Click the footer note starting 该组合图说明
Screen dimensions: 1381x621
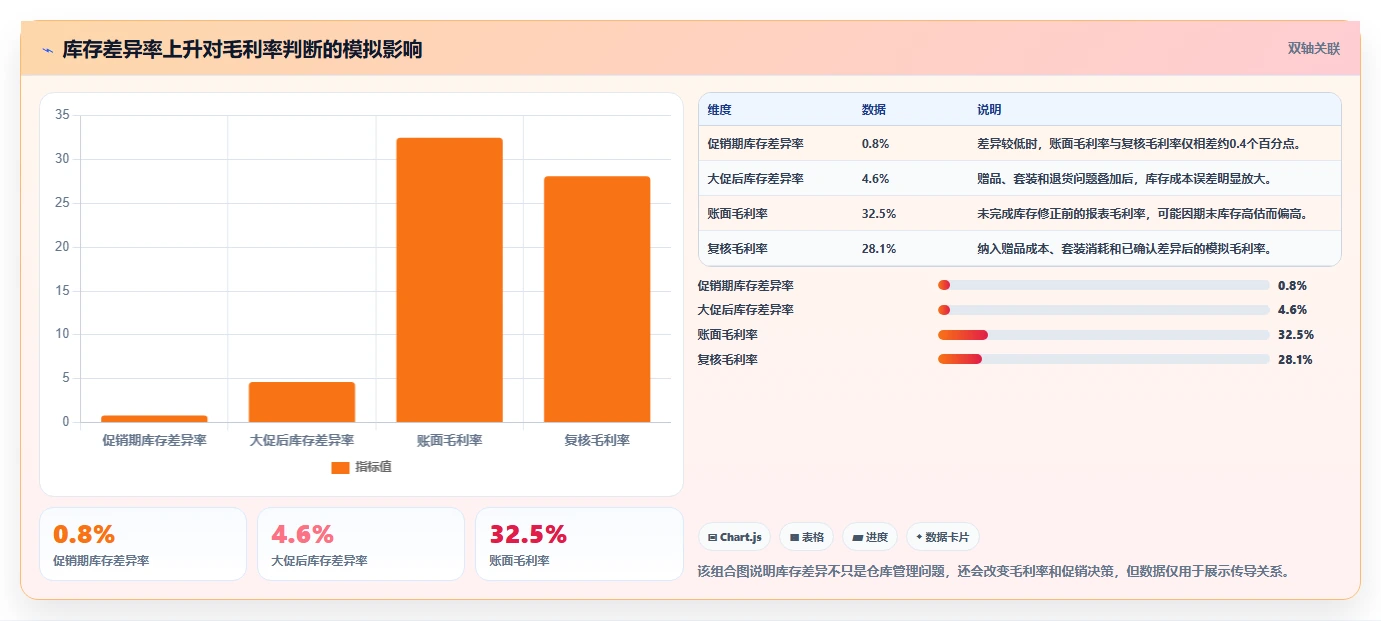994,572
